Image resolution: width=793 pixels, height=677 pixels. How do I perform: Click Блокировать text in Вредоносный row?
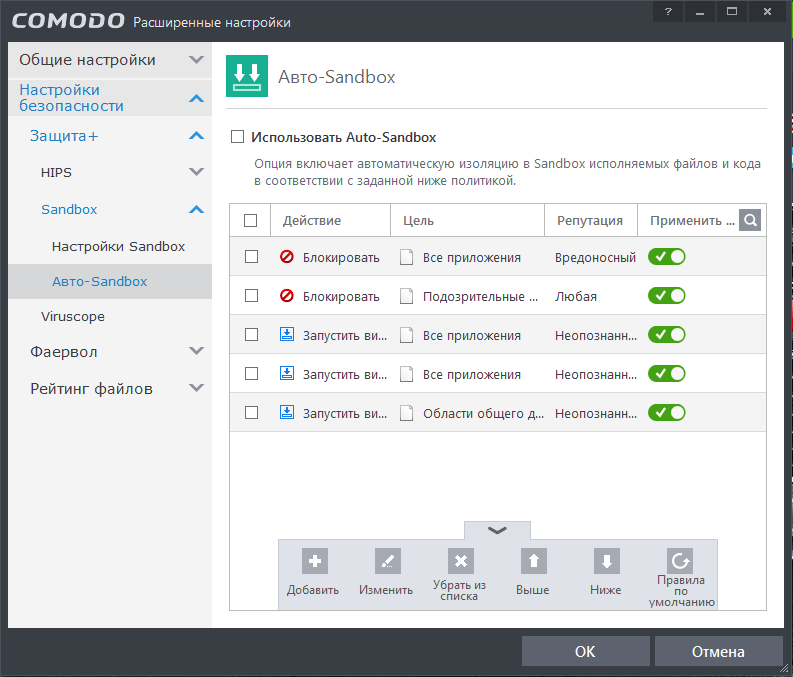pos(341,257)
